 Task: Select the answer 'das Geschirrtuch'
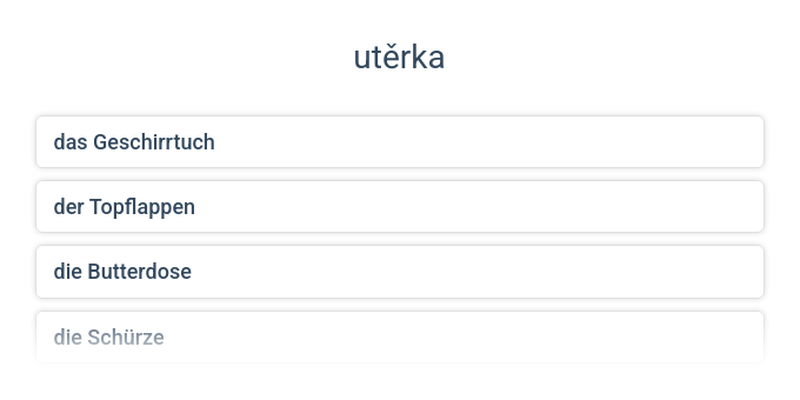400,142
